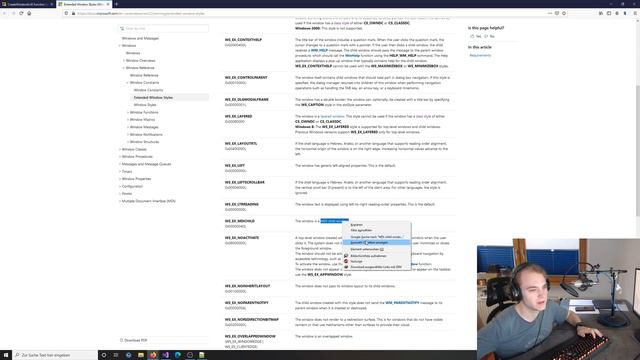The height and width of the screenshot is (360, 640).
Task: Open Task View on taskbar
Action: click(116, 355)
